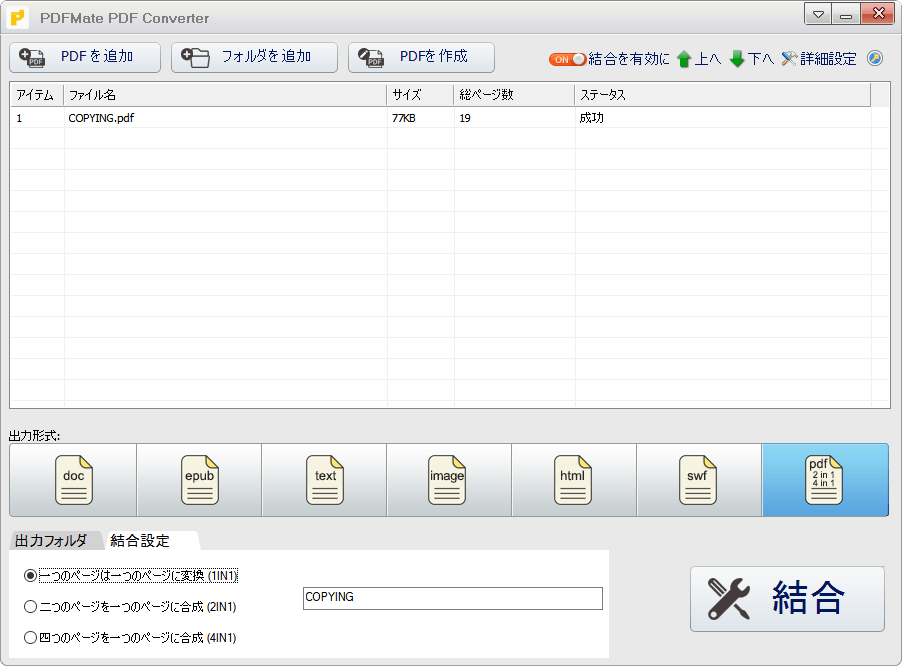The height and width of the screenshot is (666, 902).
Task: Sort by 総ページ数 column header
Action: coord(514,95)
